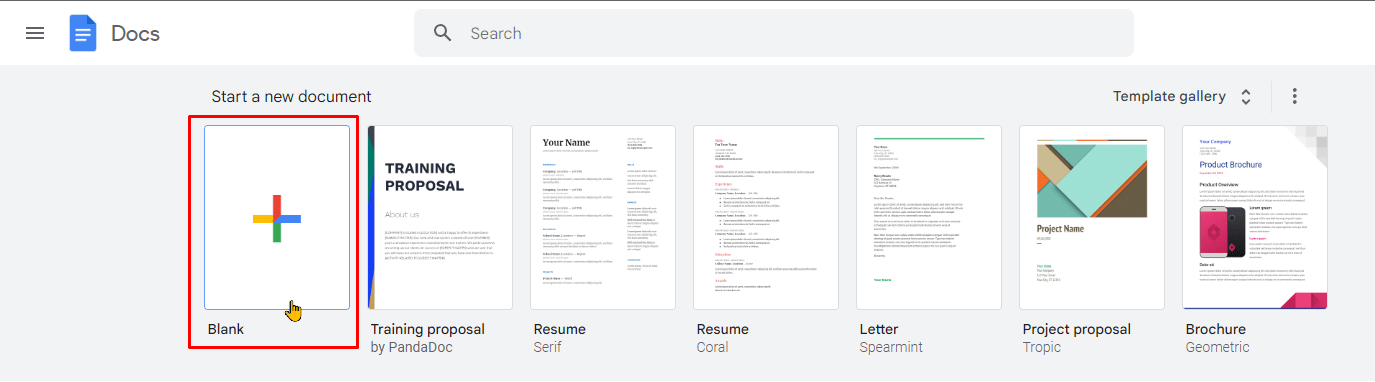Click the search magnifier icon
This screenshot has height=382, width=1375.
click(444, 33)
